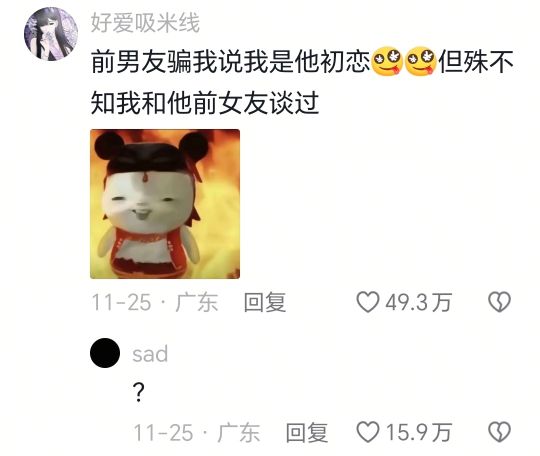Open the Nezha fire meme image

165,204
